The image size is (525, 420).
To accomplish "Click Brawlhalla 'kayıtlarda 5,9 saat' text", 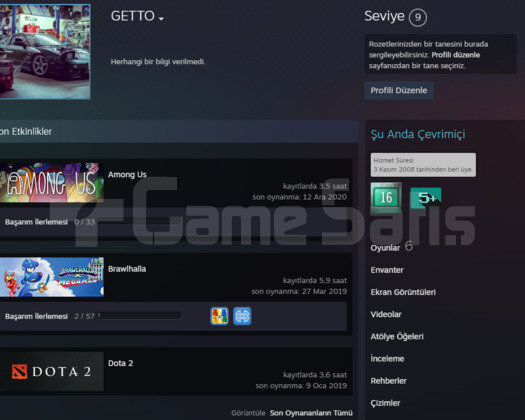I will pos(315,281).
